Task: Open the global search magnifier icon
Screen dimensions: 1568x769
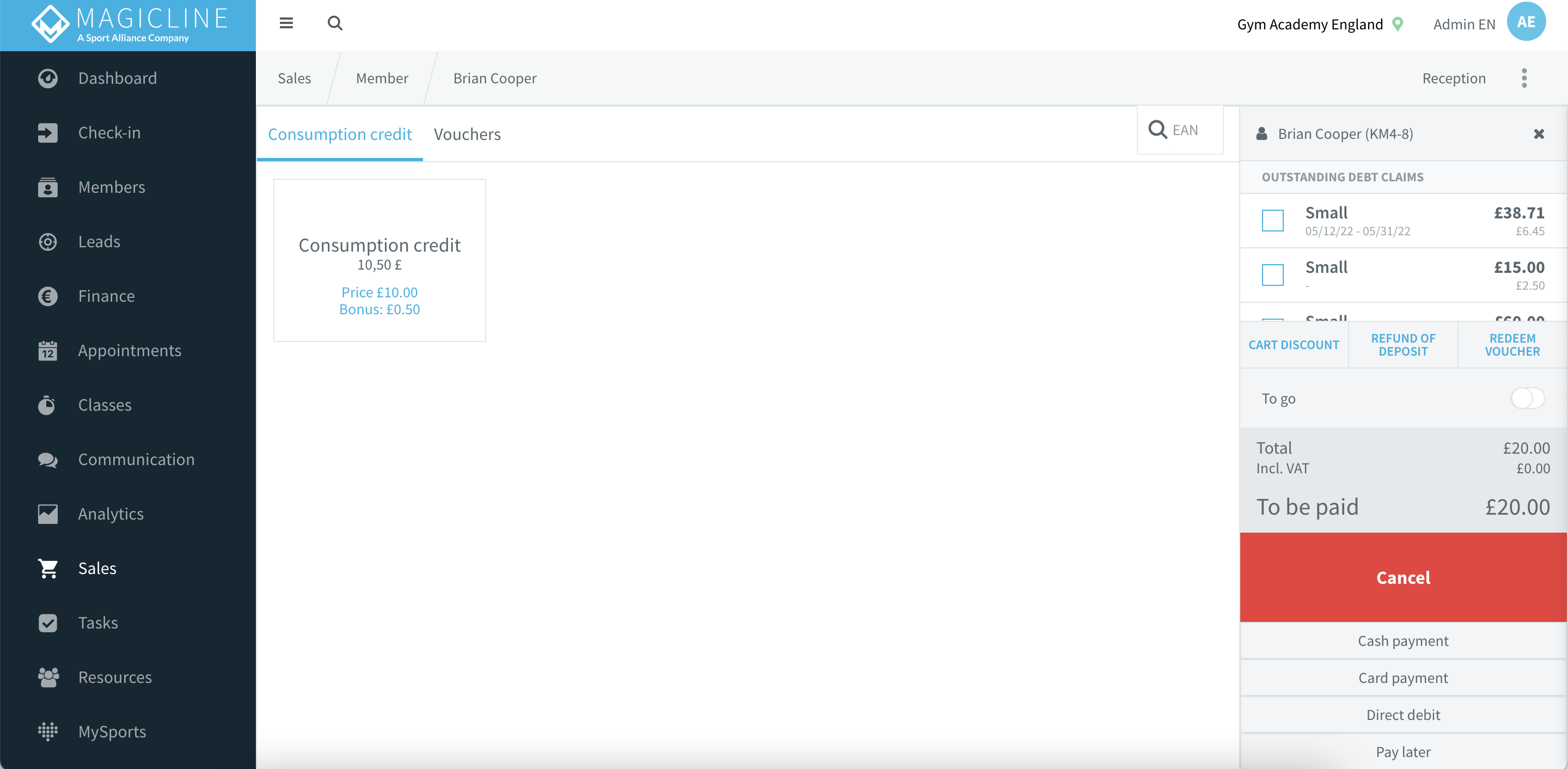Action: click(x=335, y=23)
